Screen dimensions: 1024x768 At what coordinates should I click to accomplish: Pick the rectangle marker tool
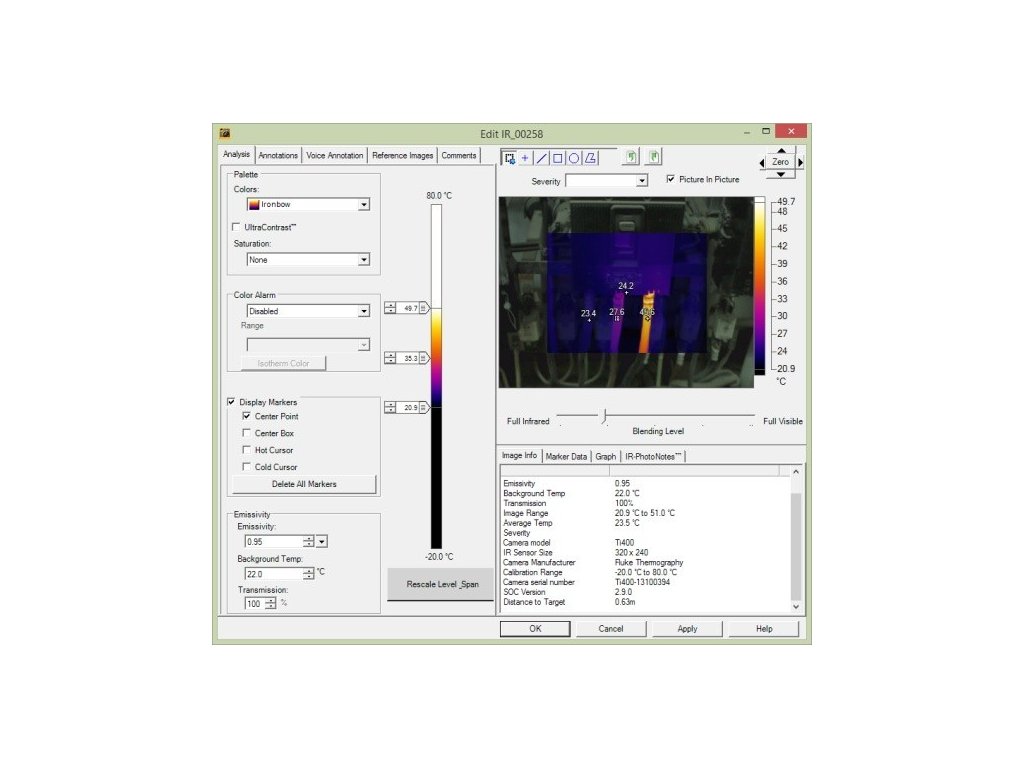click(558, 158)
